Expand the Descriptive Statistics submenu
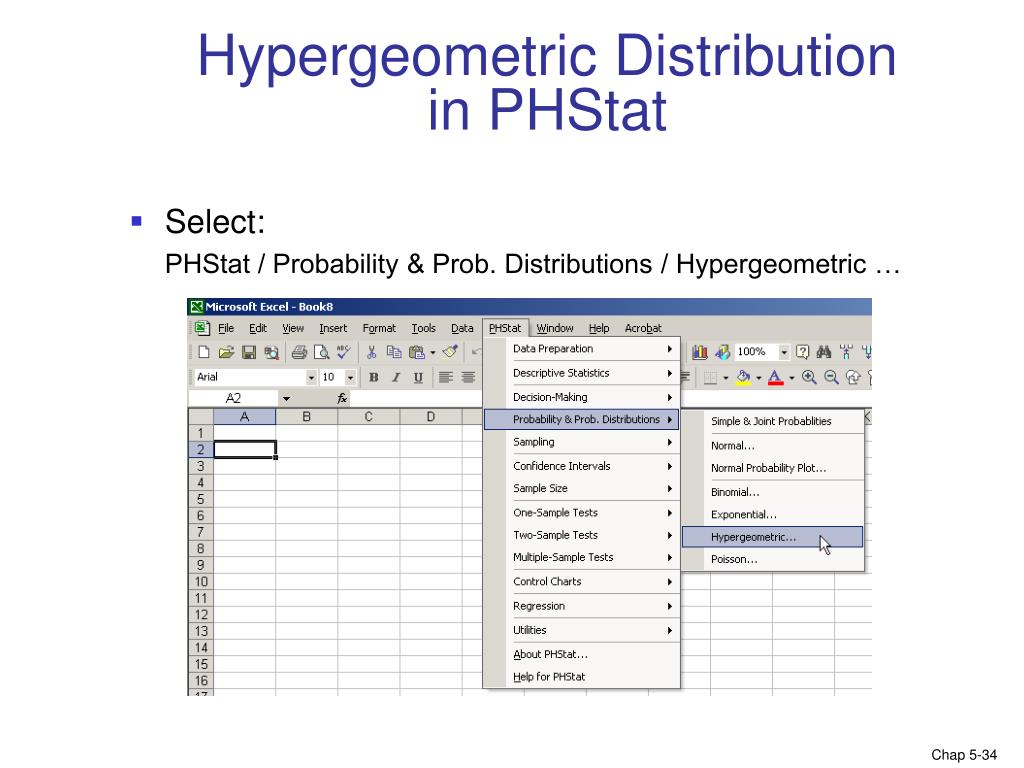Image resolution: width=1024 pixels, height=768 pixels. point(581,373)
